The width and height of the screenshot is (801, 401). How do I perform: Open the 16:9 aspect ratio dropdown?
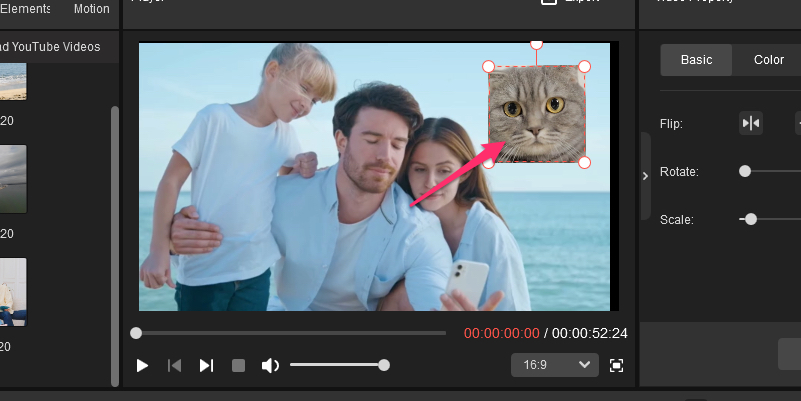point(554,365)
